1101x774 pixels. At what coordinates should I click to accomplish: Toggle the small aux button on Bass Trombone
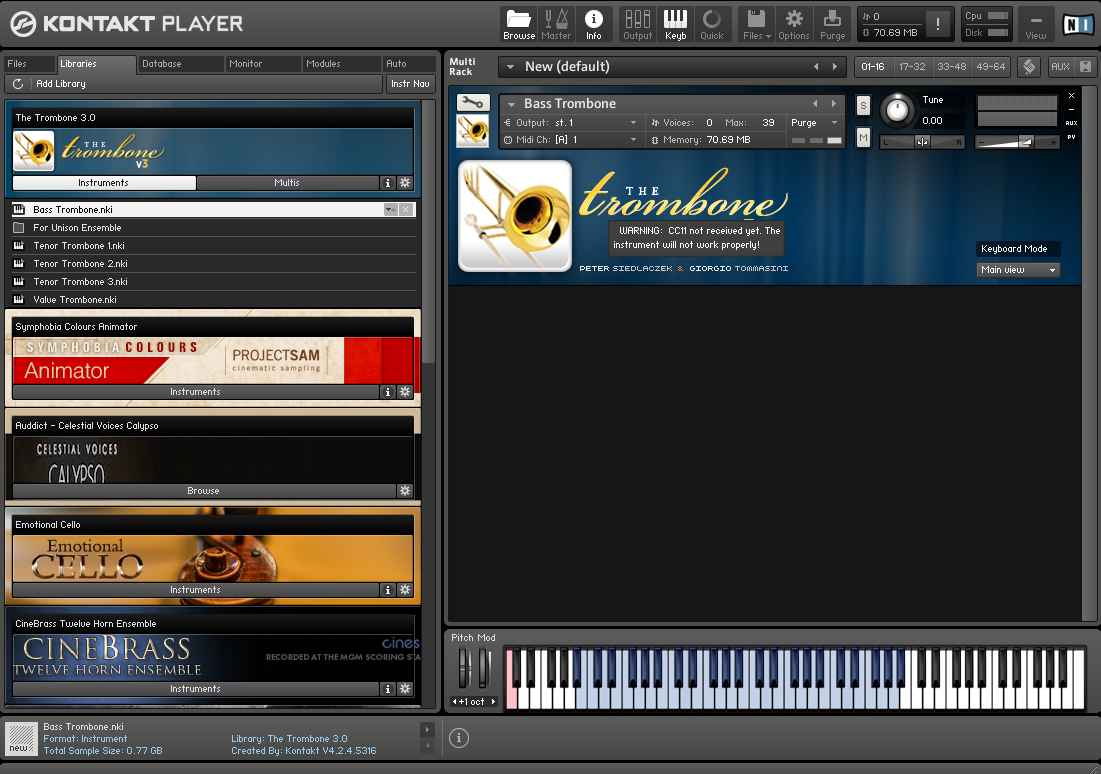(1072, 123)
